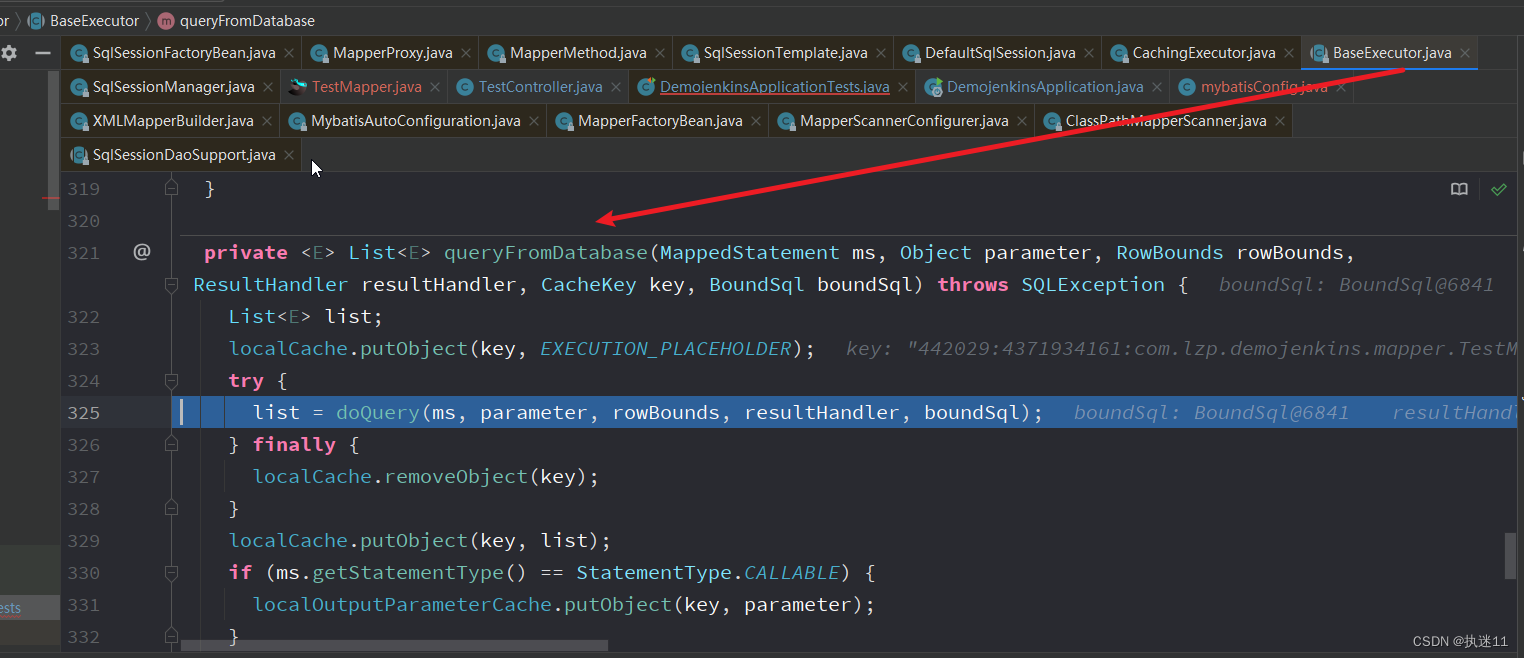Close the XMLMapperBuilder.java tab
The height and width of the screenshot is (658, 1524).
267,121
